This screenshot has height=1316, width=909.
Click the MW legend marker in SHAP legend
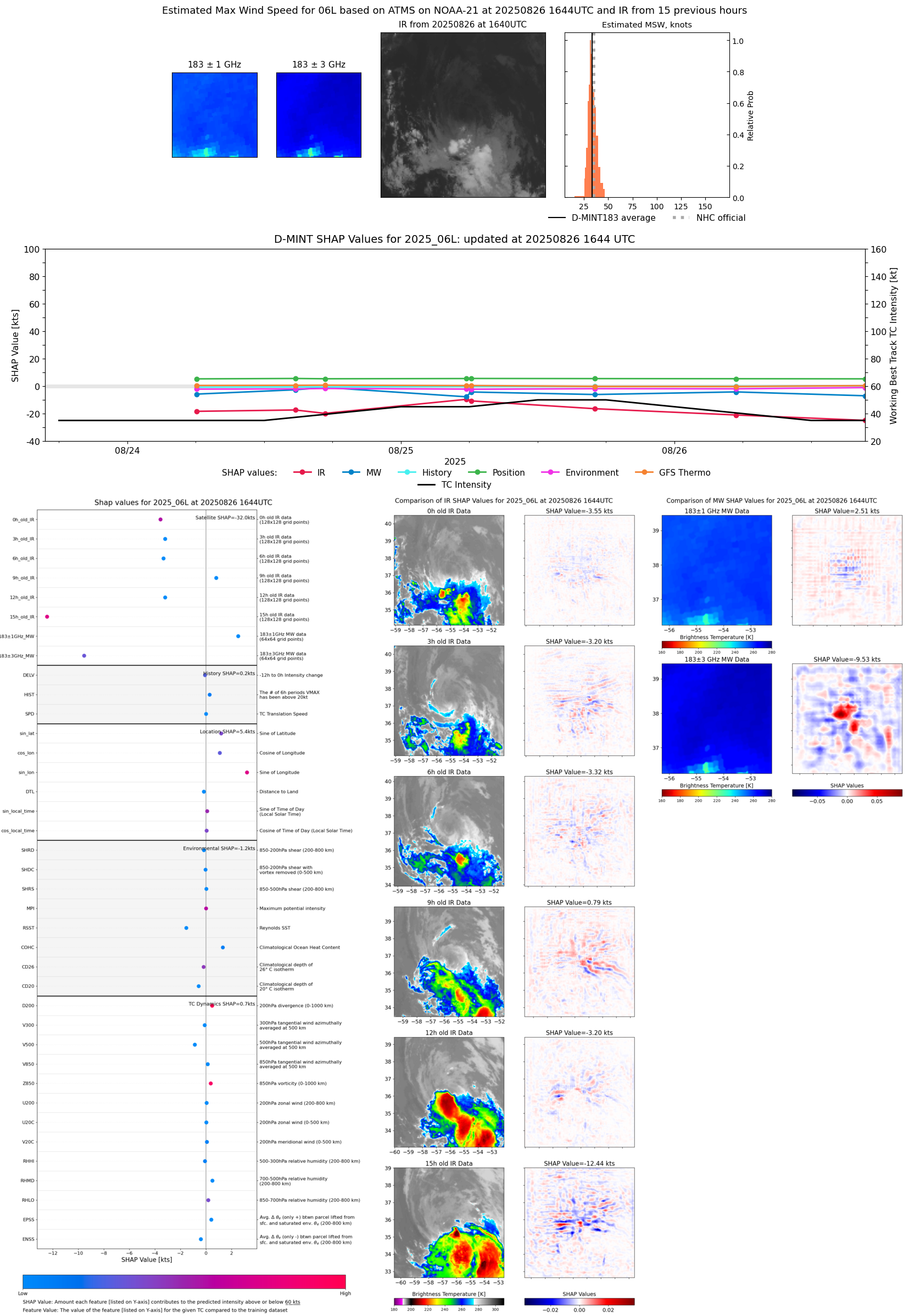pos(352,472)
